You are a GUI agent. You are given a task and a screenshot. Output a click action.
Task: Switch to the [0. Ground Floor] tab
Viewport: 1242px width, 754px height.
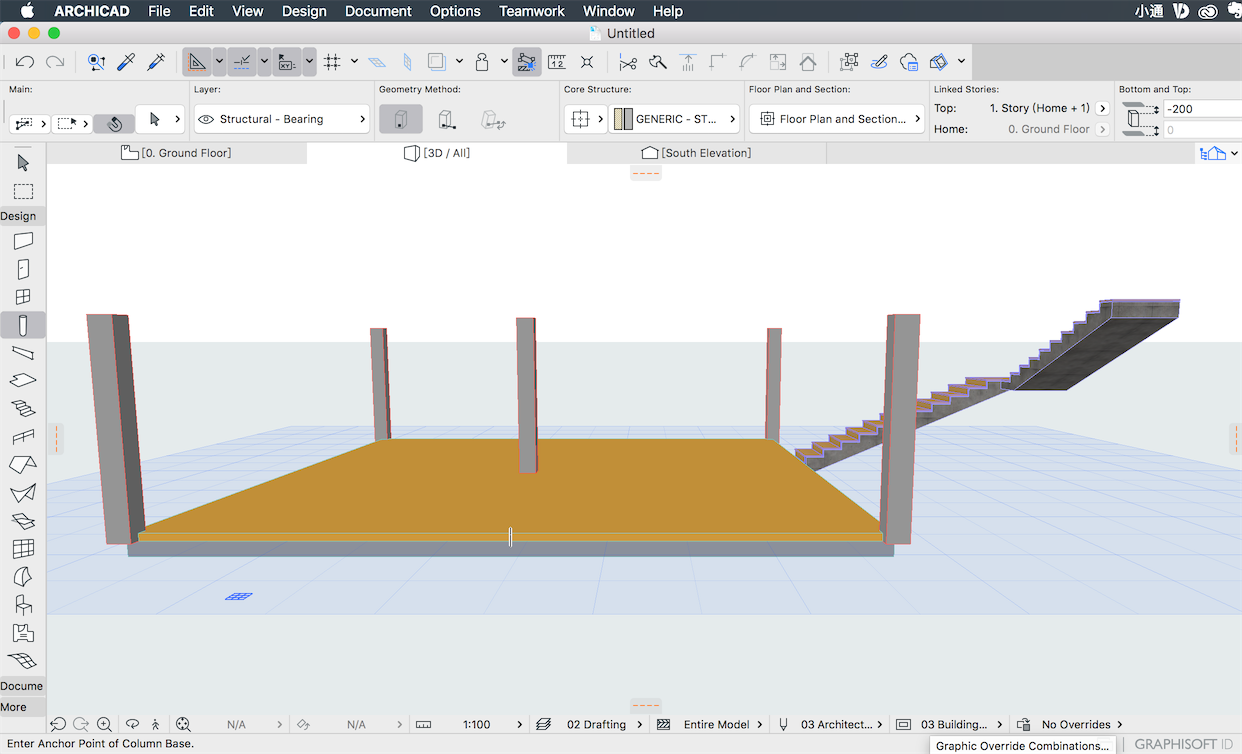pyautogui.click(x=176, y=153)
